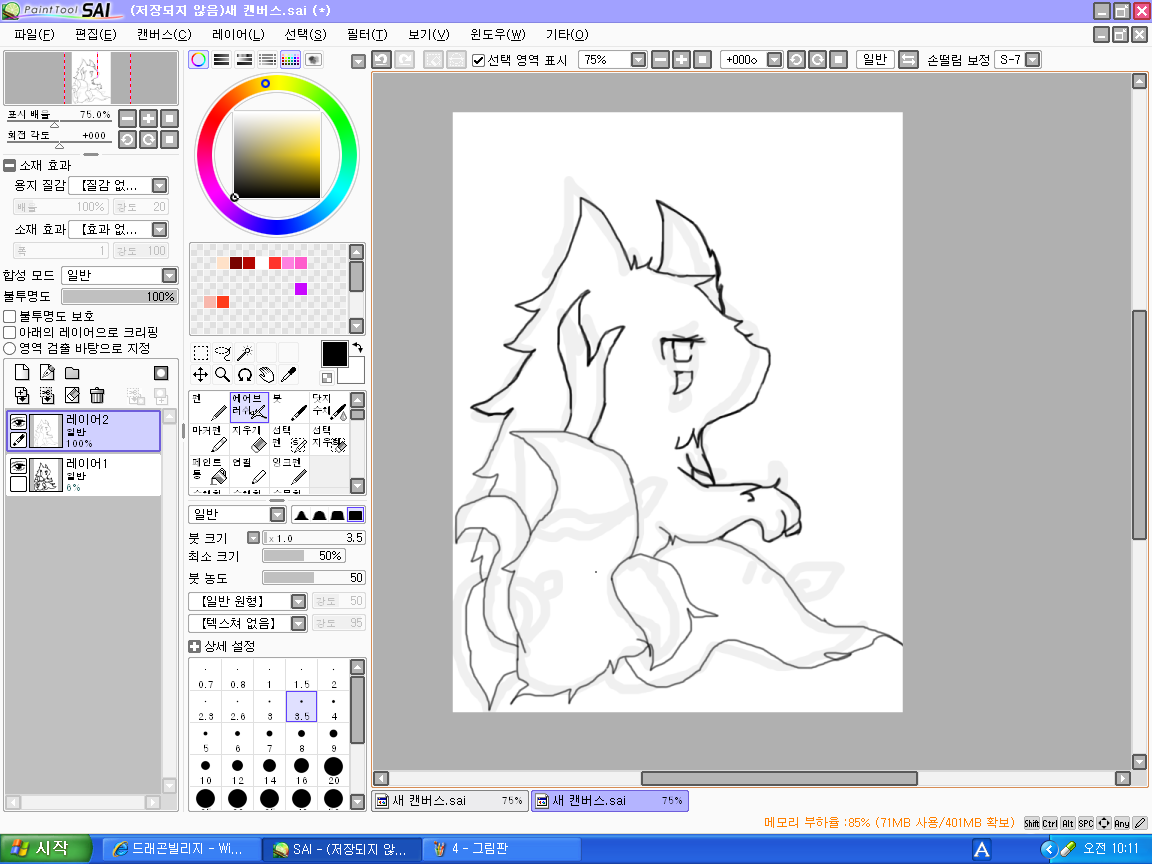Select the 연필 pencil brush
The width and height of the screenshot is (1152, 864).
point(249,471)
